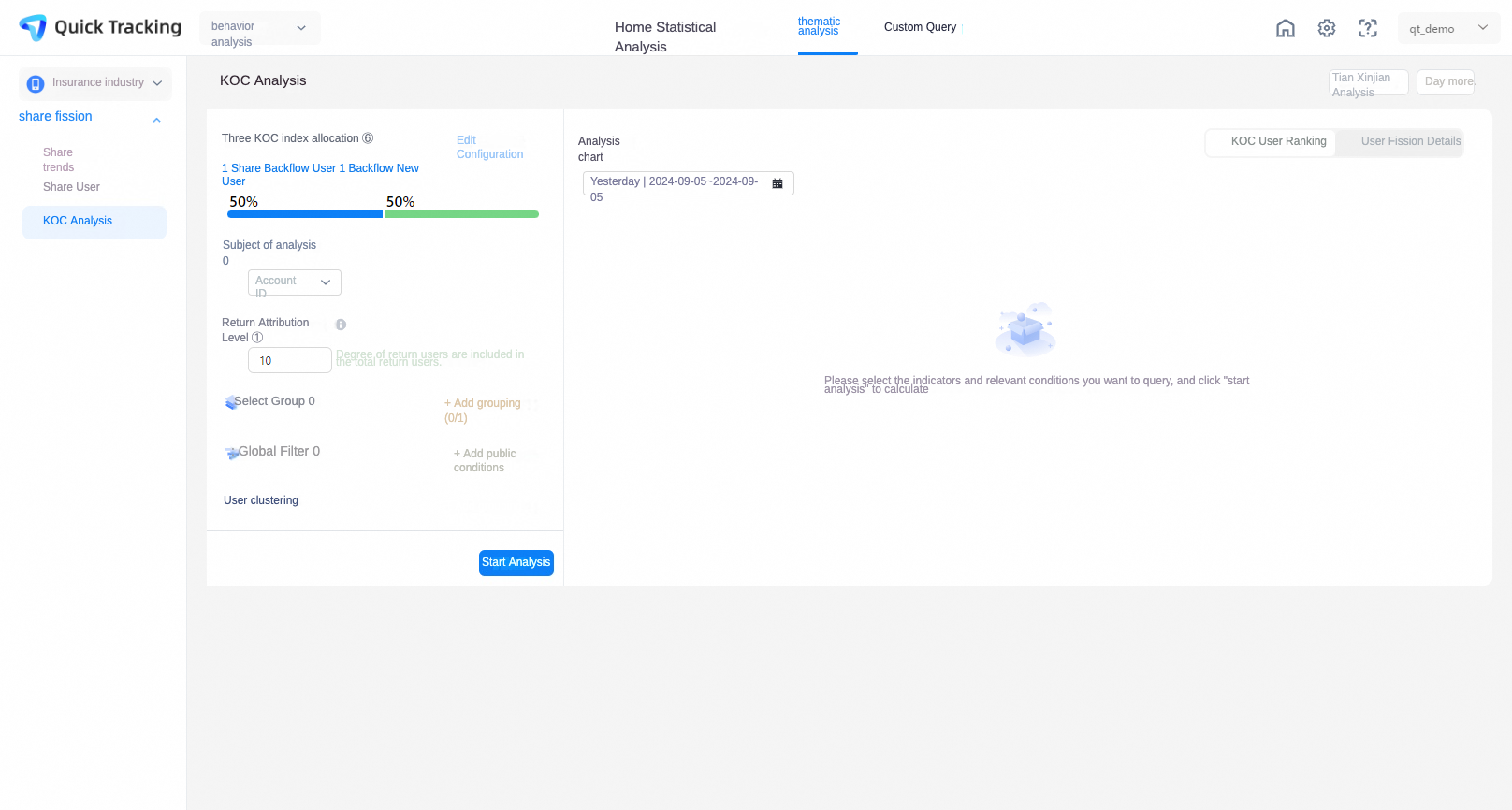Select the User Fission Details tab

(x=1400, y=142)
